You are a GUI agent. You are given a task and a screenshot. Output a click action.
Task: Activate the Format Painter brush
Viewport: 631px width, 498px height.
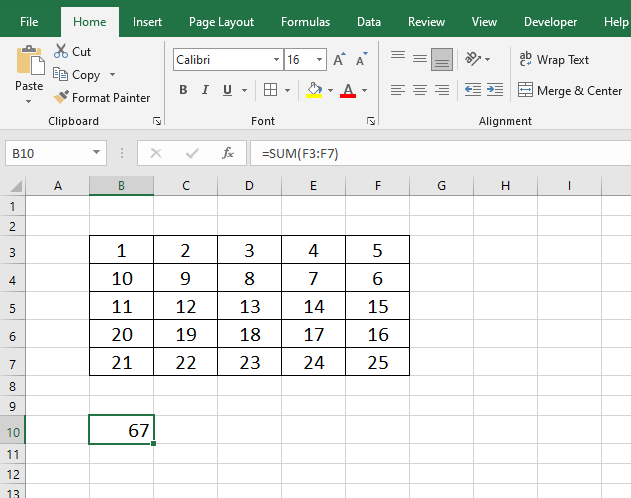click(62, 98)
